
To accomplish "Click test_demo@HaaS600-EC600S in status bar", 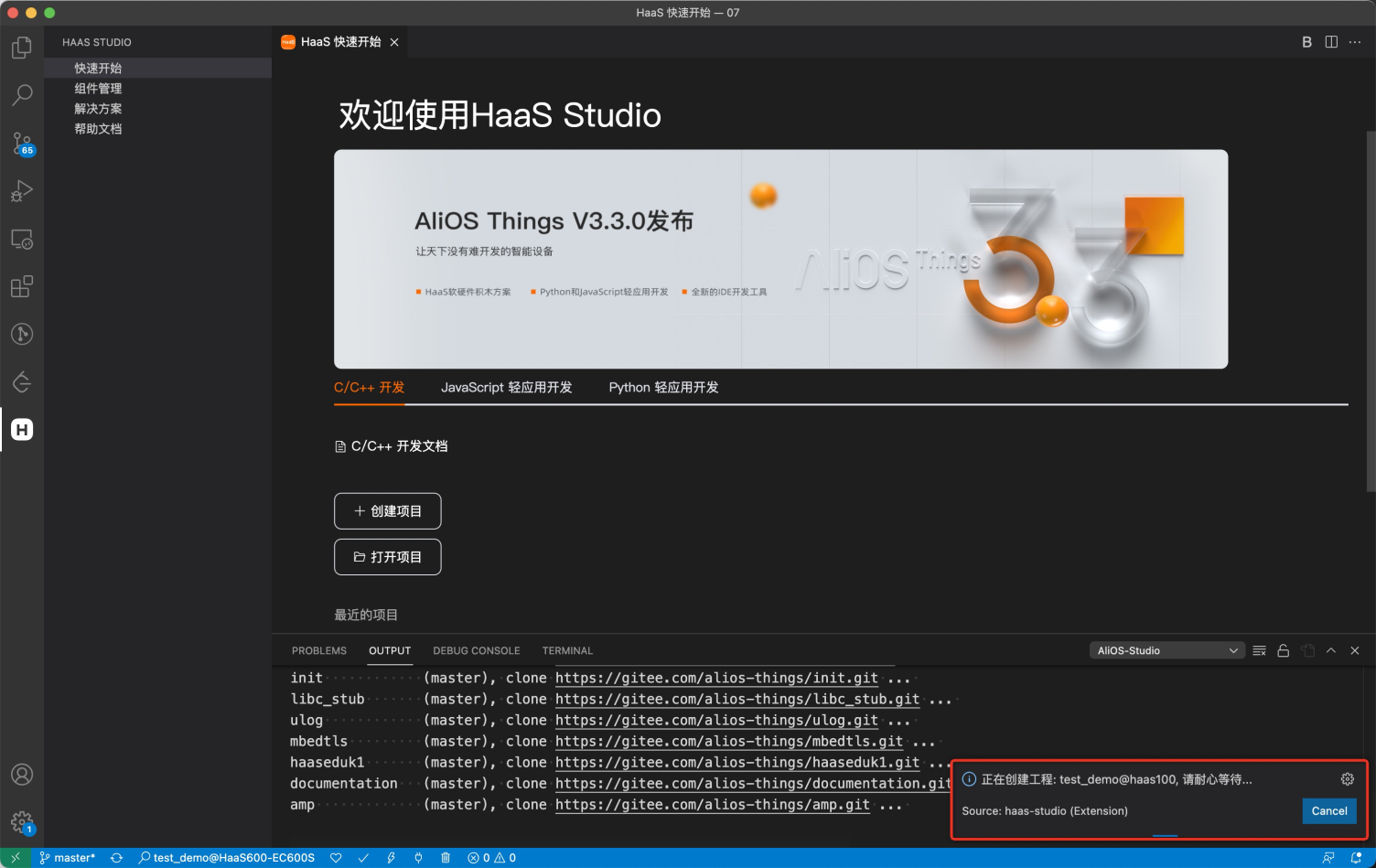I will pos(227,858).
